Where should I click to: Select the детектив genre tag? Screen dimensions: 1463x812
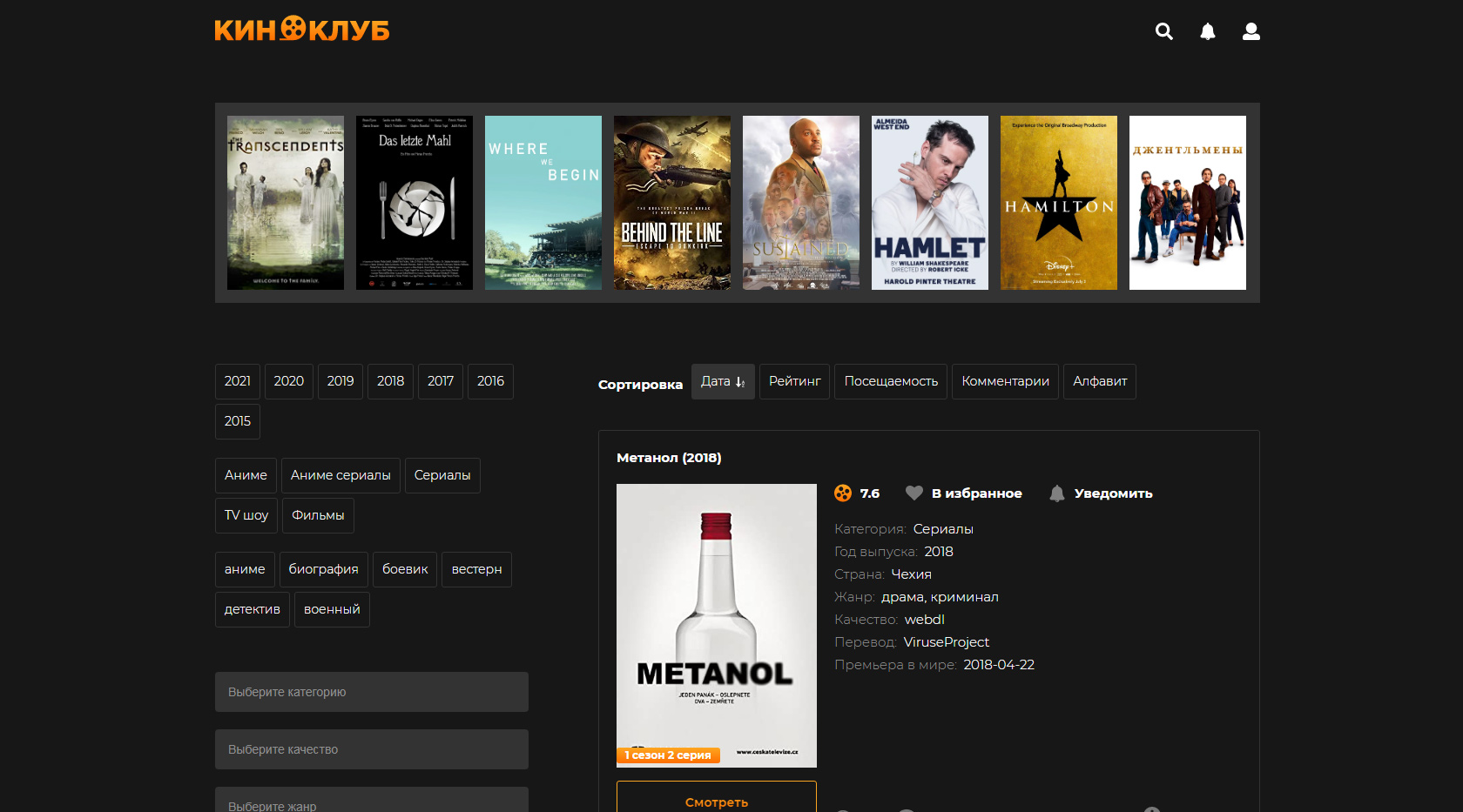click(253, 609)
